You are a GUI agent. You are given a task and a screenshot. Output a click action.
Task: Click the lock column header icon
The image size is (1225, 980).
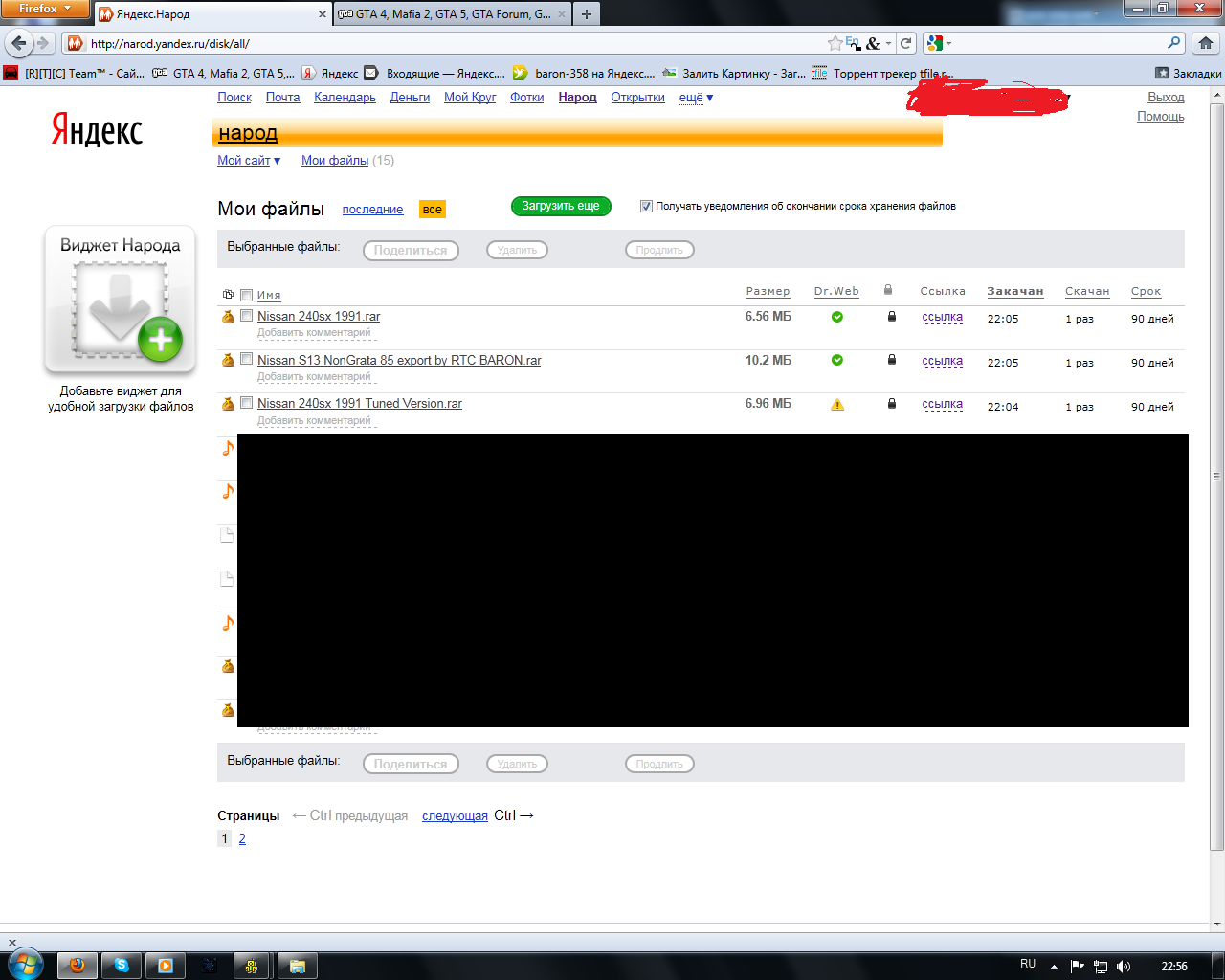[x=888, y=290]
